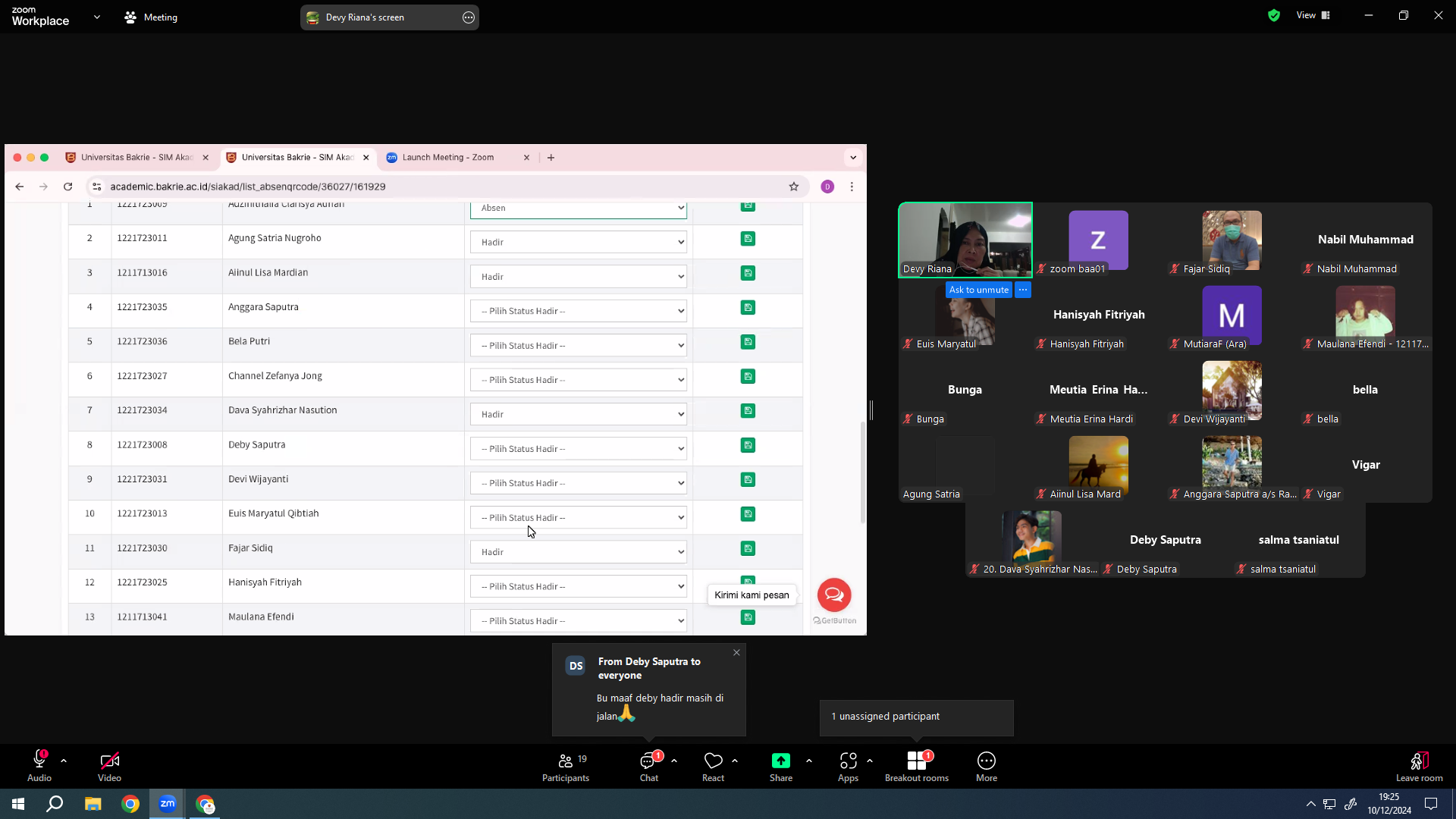The width and height of the screenshot is (1456, 819).
Task: Open more options beside Ask to unmute
Action: [1023, 290]
